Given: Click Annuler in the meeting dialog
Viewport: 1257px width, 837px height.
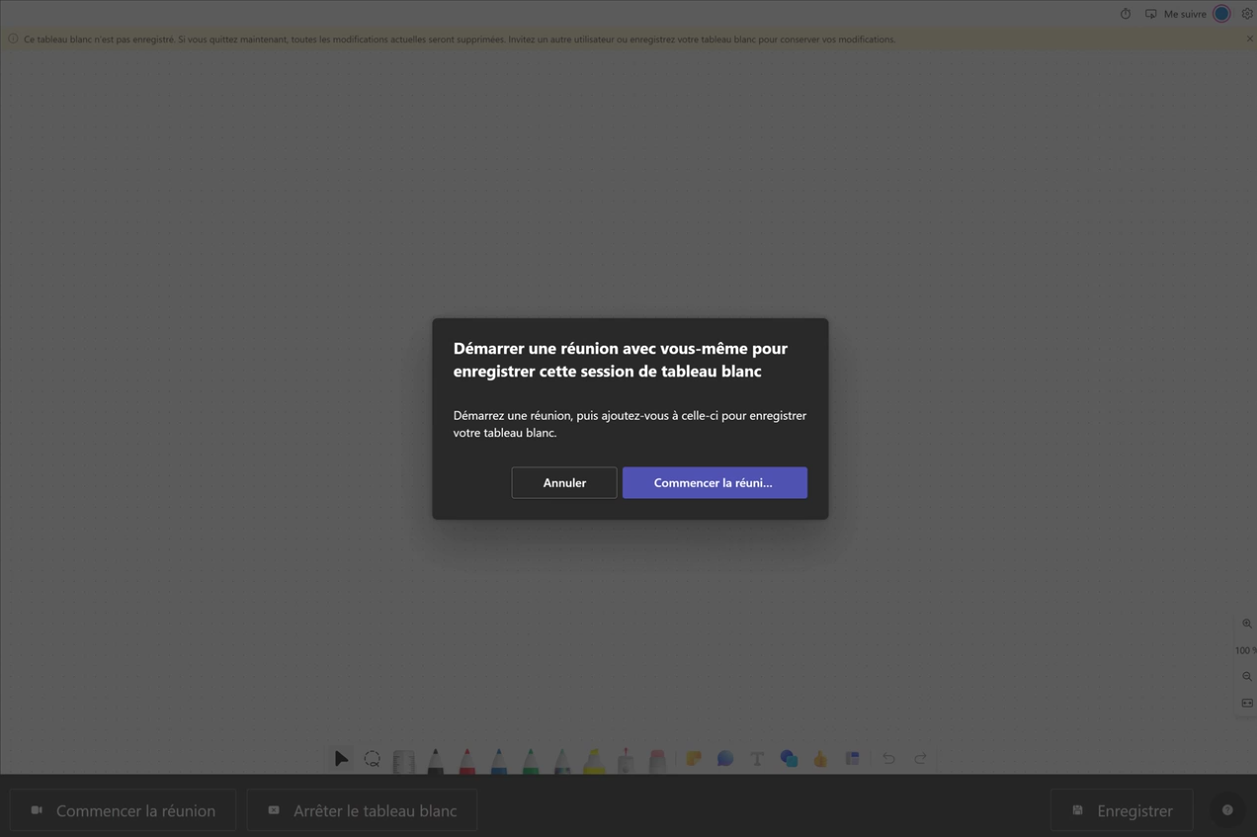Looking at the screenshot, I should [564, 482].
